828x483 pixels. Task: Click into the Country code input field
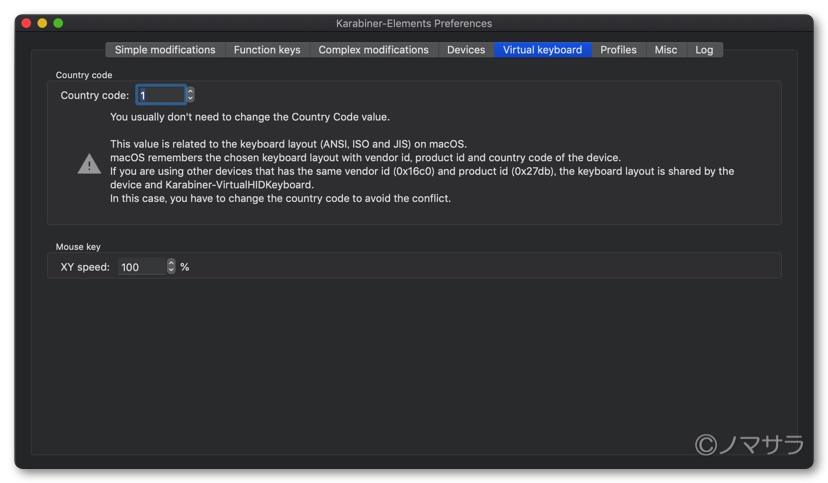[x=160, y=95]
